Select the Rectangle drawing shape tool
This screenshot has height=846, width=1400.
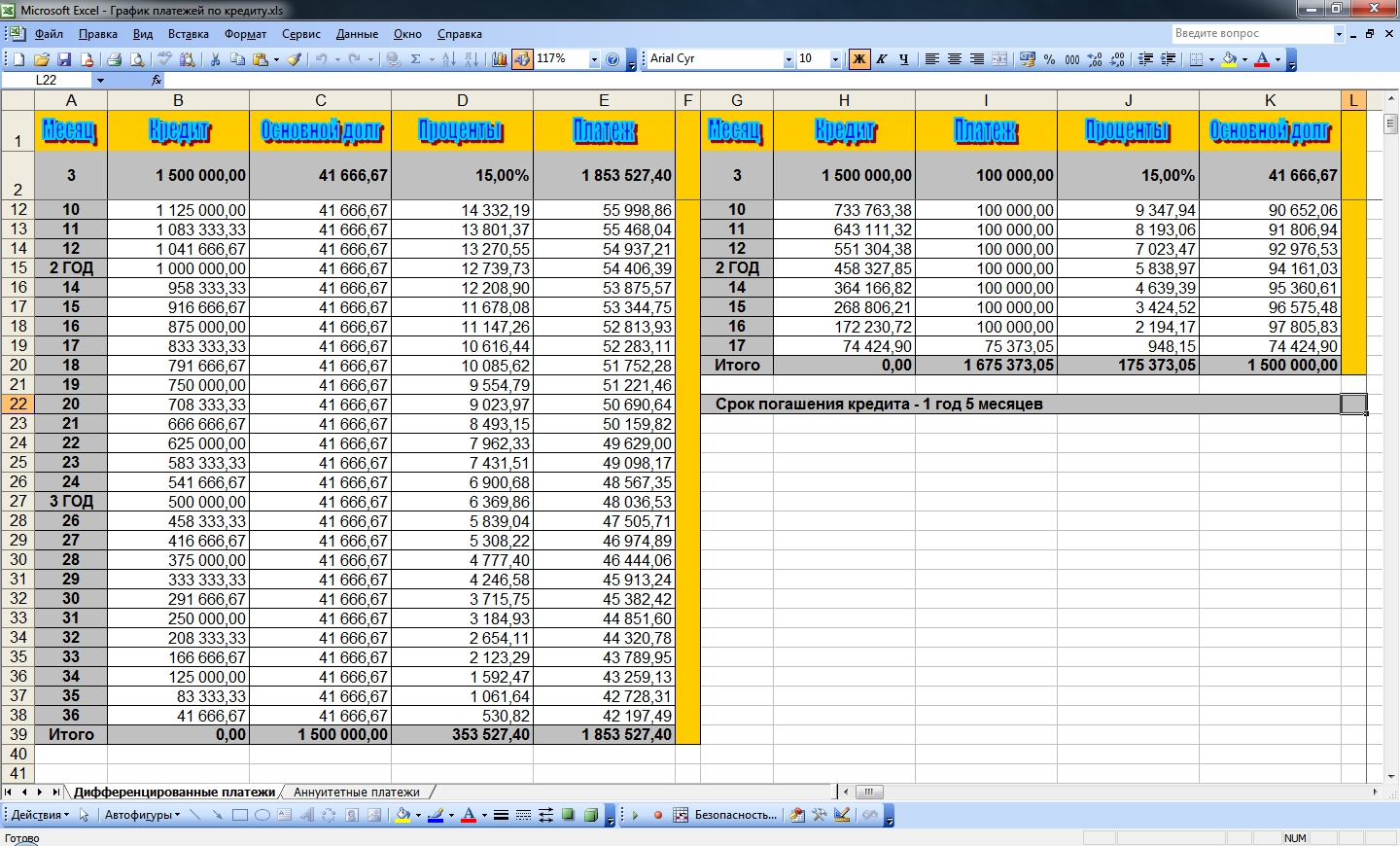[239, 815]
